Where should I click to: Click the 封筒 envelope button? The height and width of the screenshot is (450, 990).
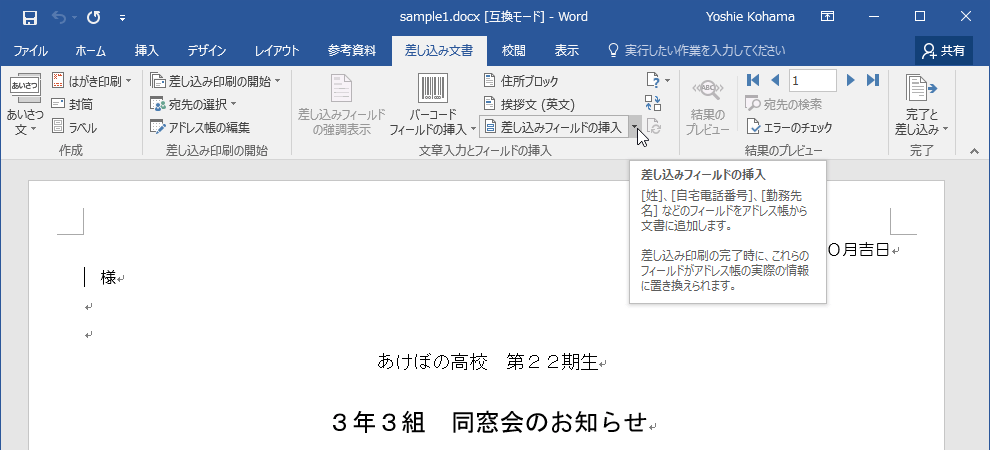click(73, 104)
